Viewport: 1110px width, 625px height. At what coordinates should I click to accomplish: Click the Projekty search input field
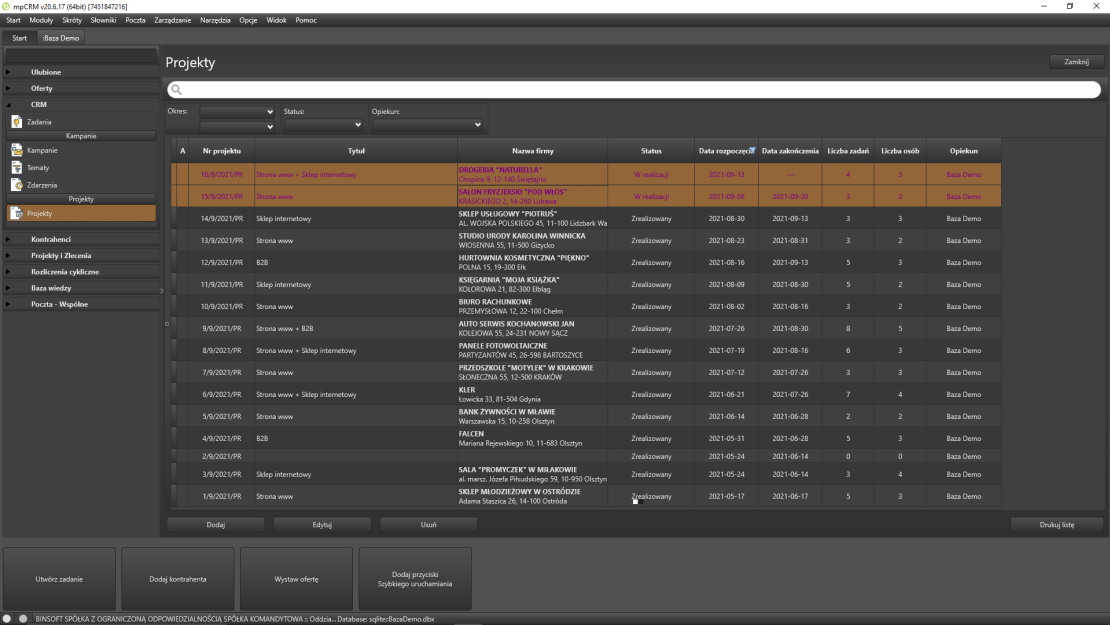(x=634, y=90)
